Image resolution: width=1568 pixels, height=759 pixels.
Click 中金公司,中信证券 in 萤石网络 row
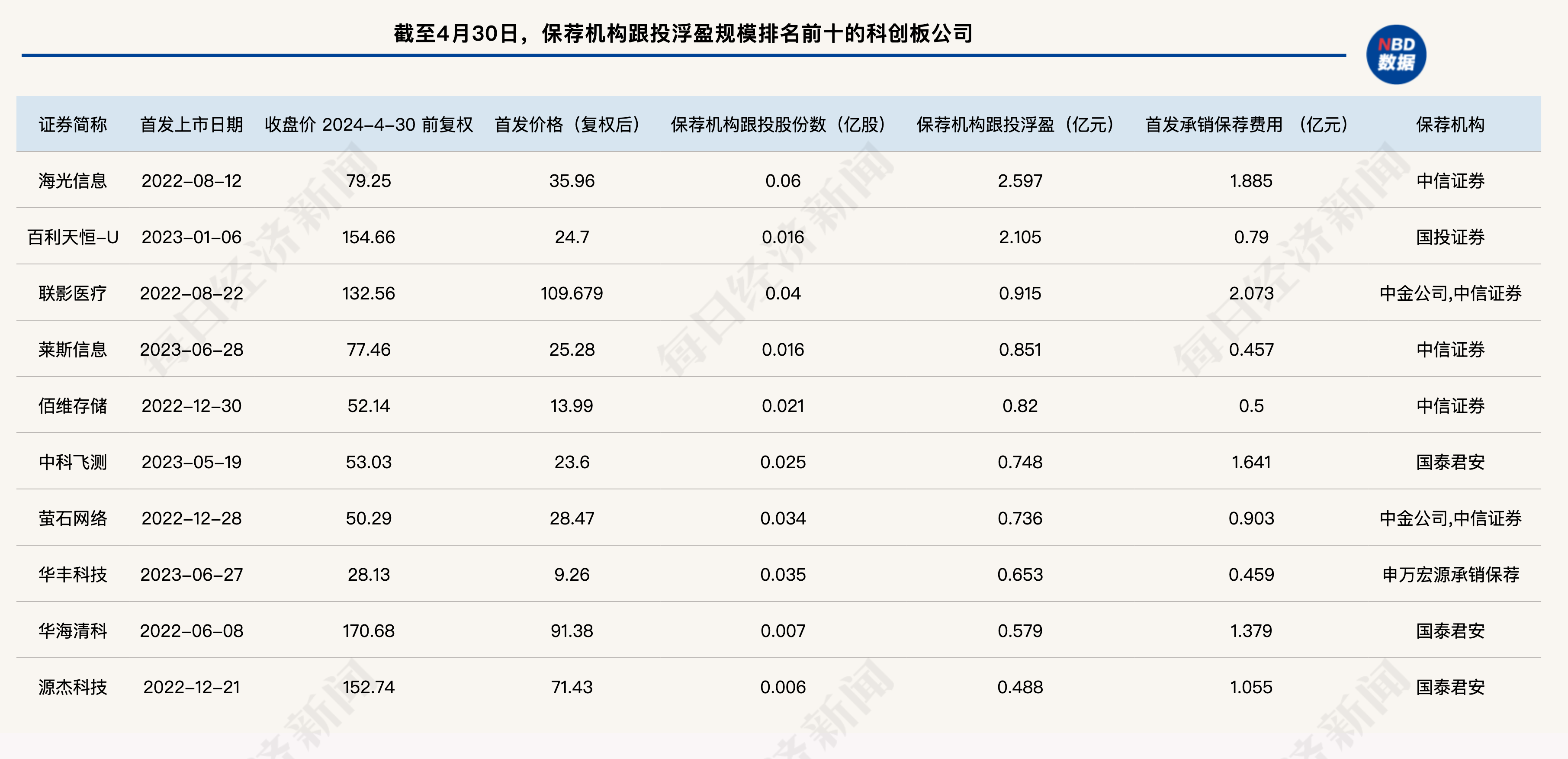tap(1450, 518)
